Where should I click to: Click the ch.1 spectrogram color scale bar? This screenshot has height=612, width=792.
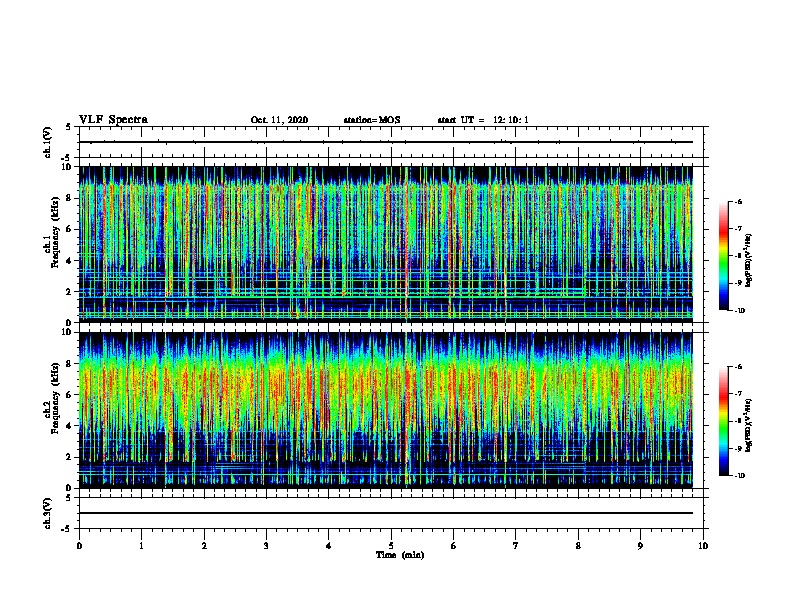point(723,256)
